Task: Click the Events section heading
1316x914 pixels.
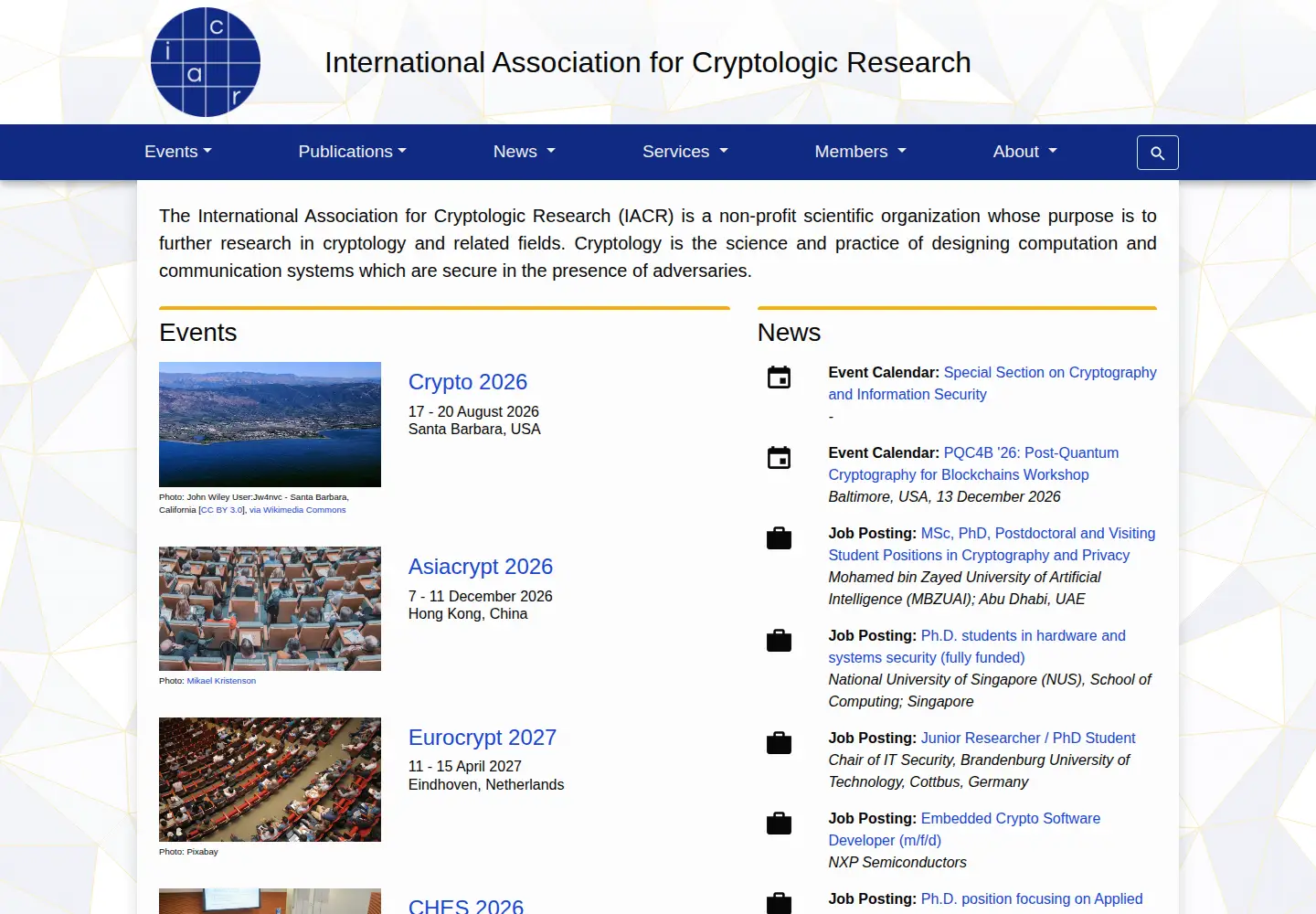Action: [198, 333]
